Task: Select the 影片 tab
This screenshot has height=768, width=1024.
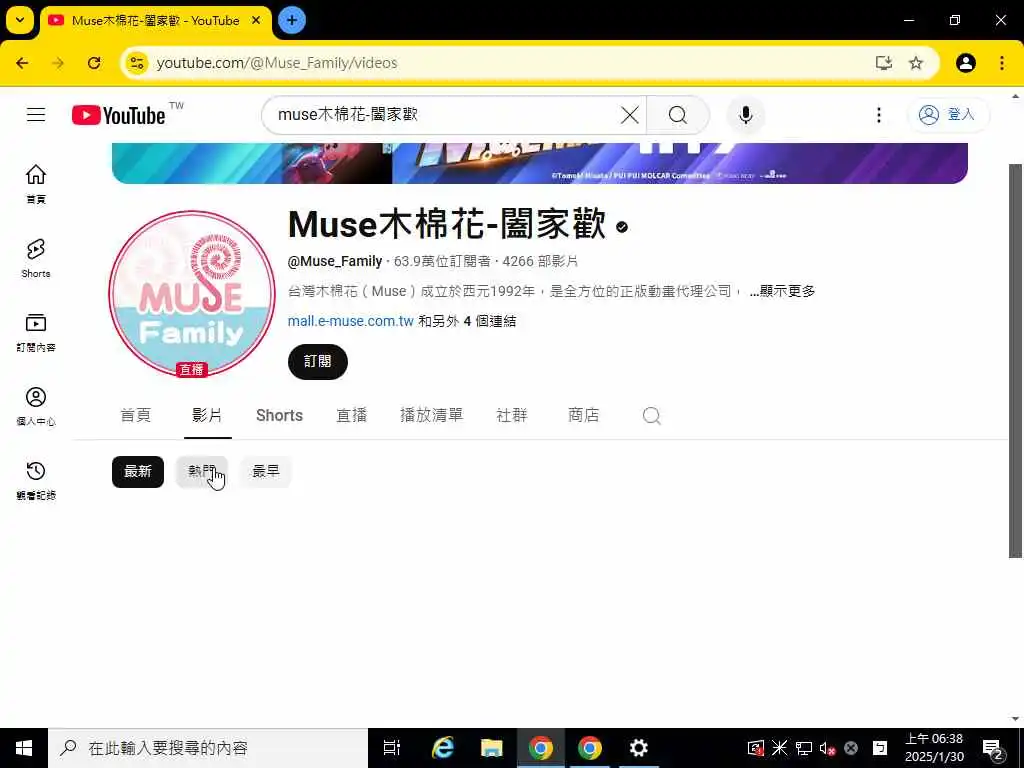Action: [207, 415]
